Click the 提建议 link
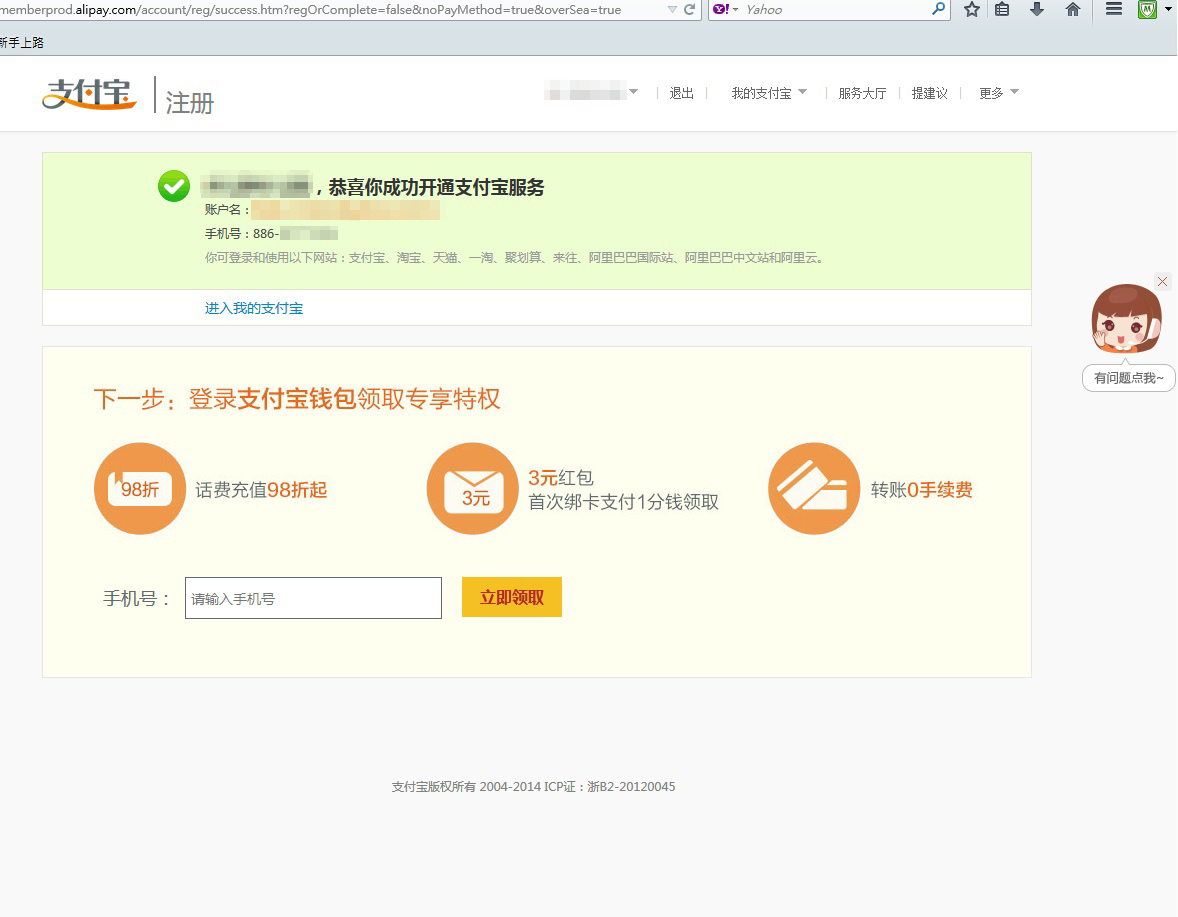This screenshot has height=917, width=1178. (929, 93)
